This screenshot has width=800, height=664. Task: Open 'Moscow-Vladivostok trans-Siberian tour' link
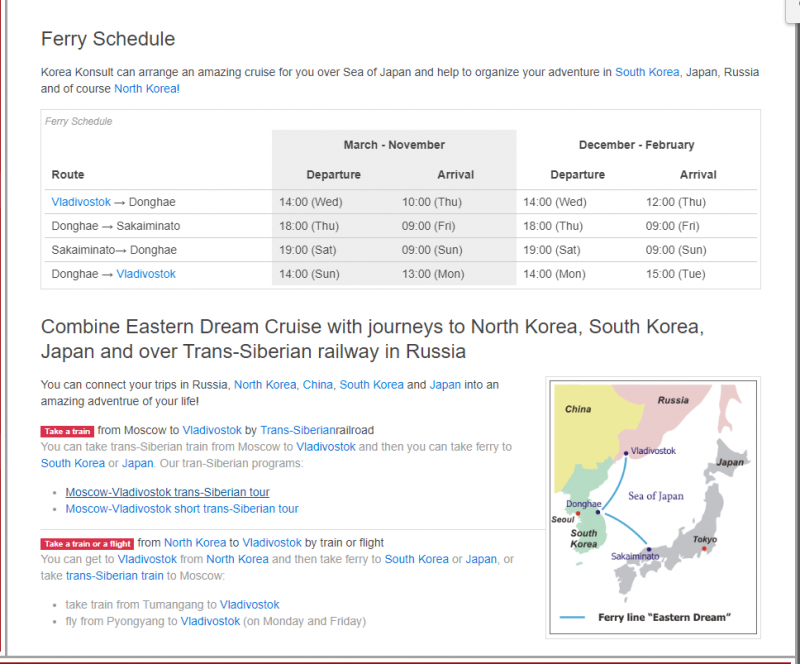[167, 492]
